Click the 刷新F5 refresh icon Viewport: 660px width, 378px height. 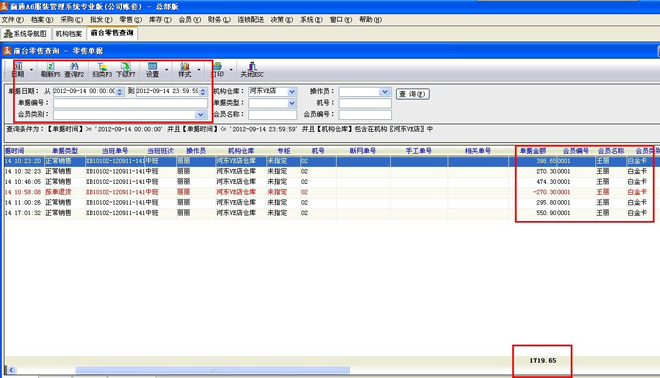[51, 66]
